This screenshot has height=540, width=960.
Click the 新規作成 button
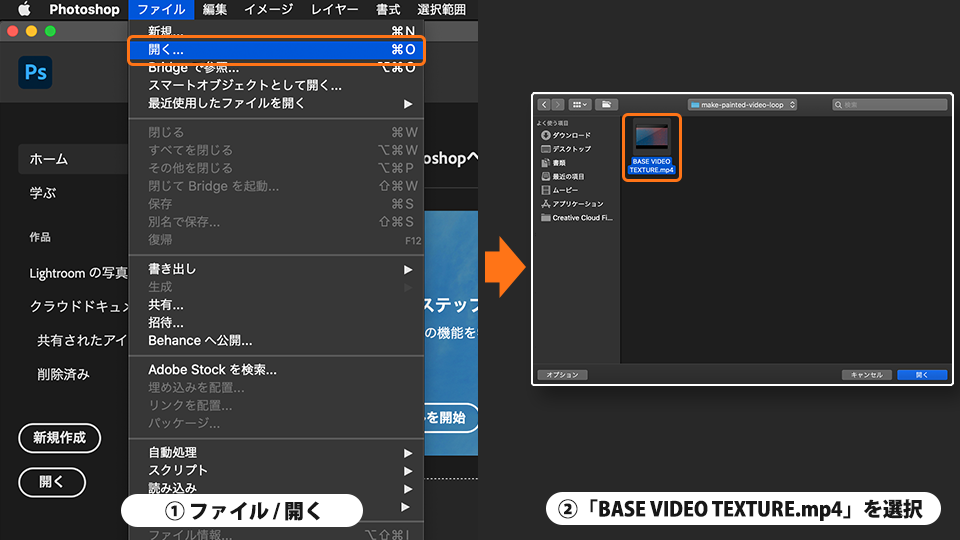(x=59, y=438)
